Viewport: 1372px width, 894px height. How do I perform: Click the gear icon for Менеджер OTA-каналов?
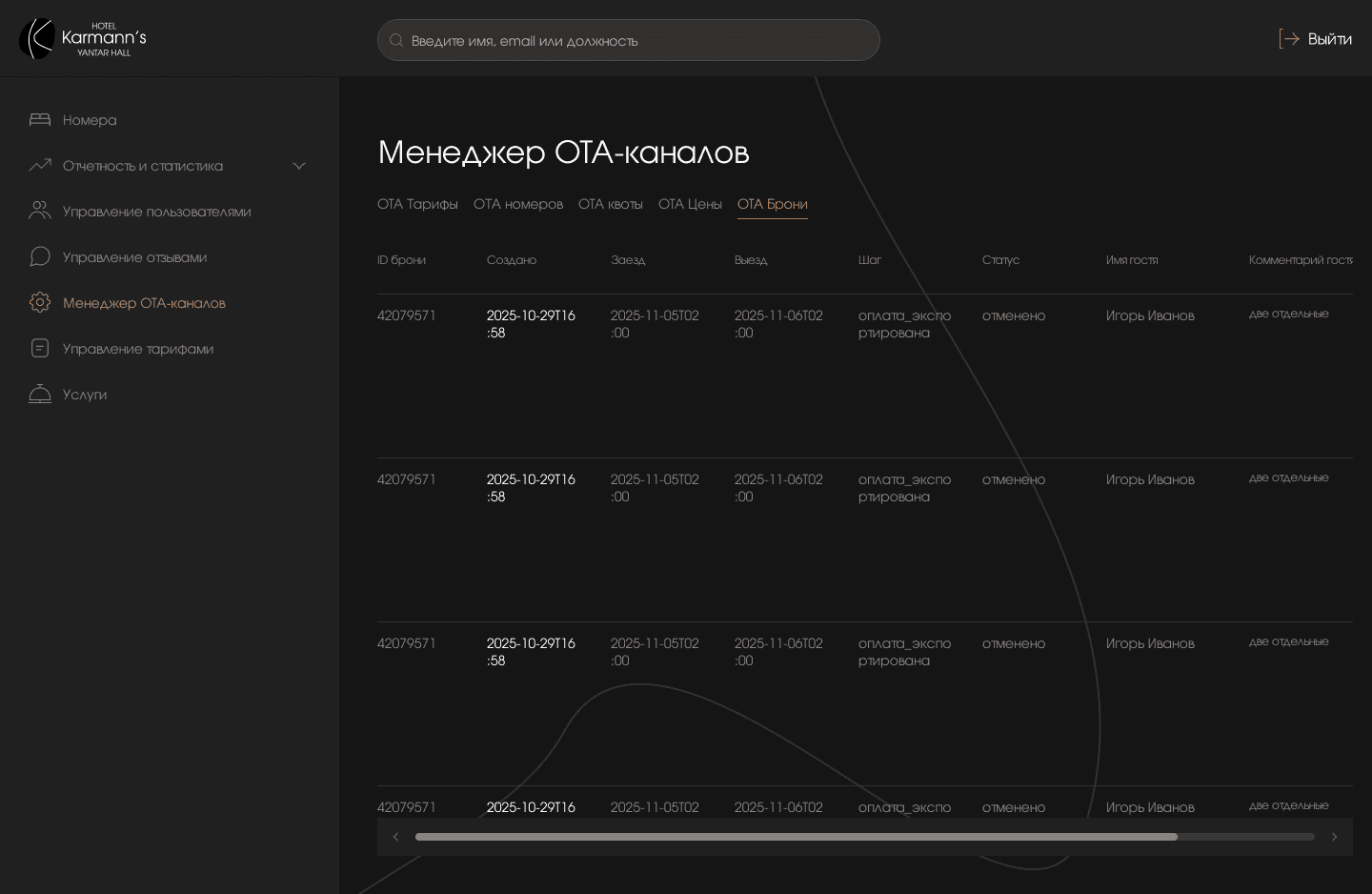point(40,303)
